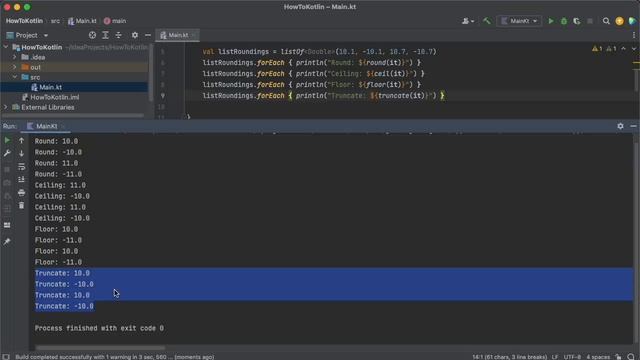
Task: Click Build completed status message
Action: point(115,357)
